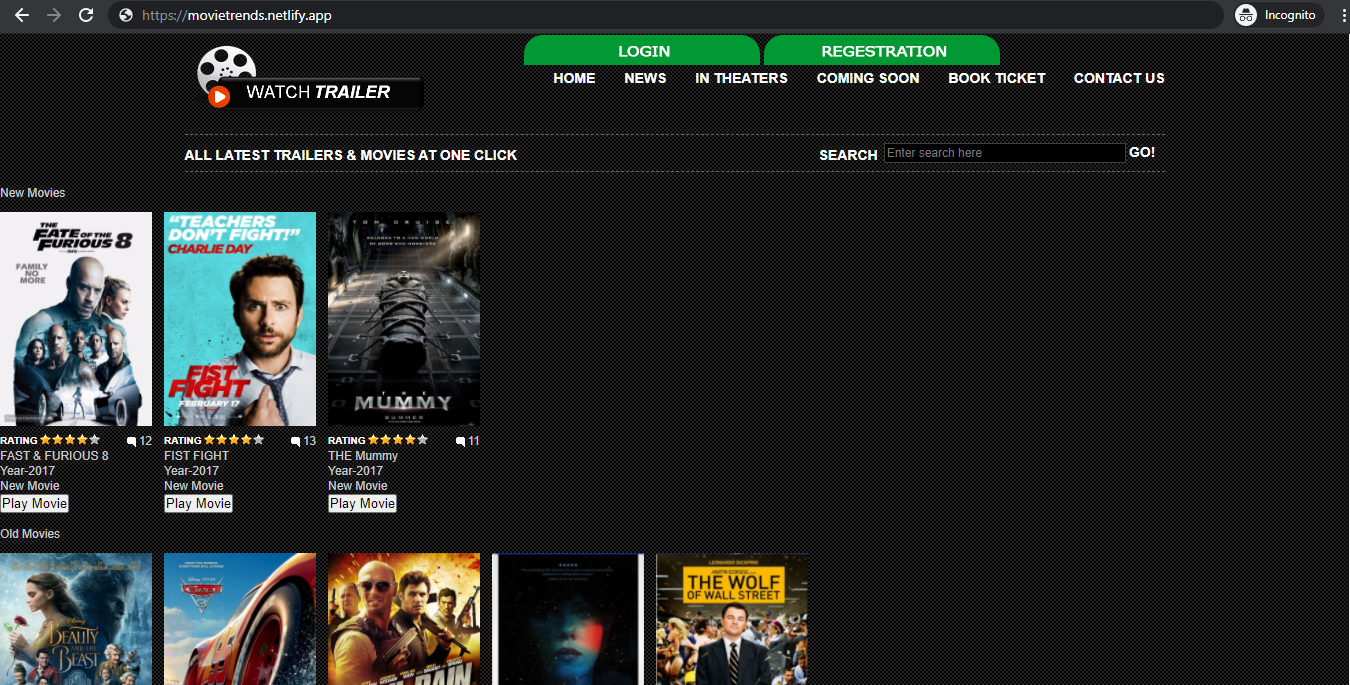Click the comments icon for Fast & Furious 8

pyautogui.click(x=132, y=441)
